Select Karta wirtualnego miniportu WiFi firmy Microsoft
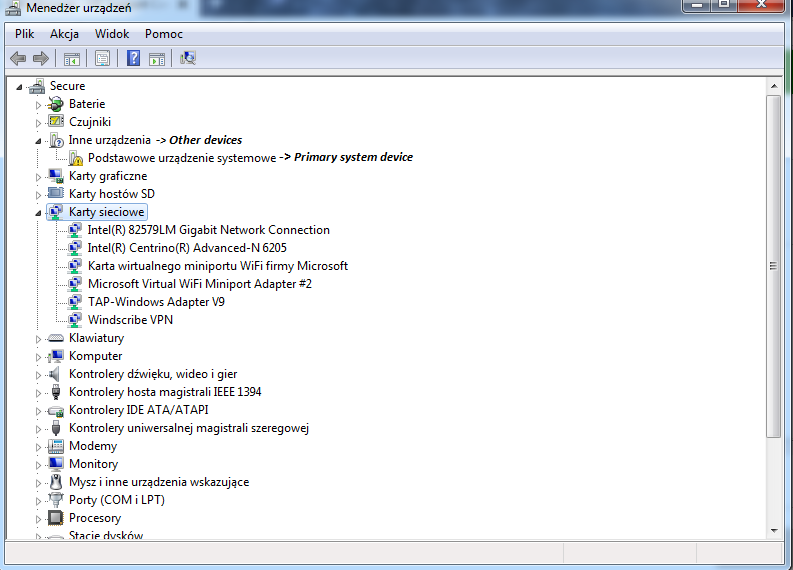 pyautogui.click(x=218, y=266)
